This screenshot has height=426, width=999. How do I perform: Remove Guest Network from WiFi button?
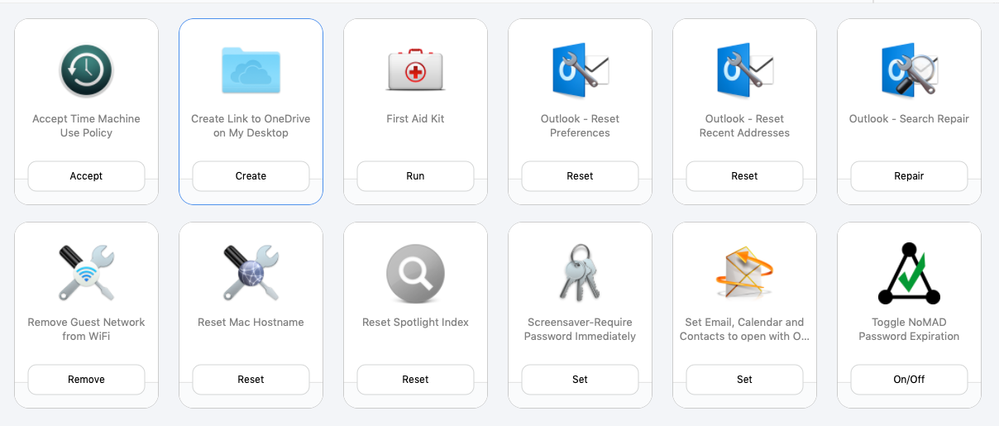pos(86,380)
